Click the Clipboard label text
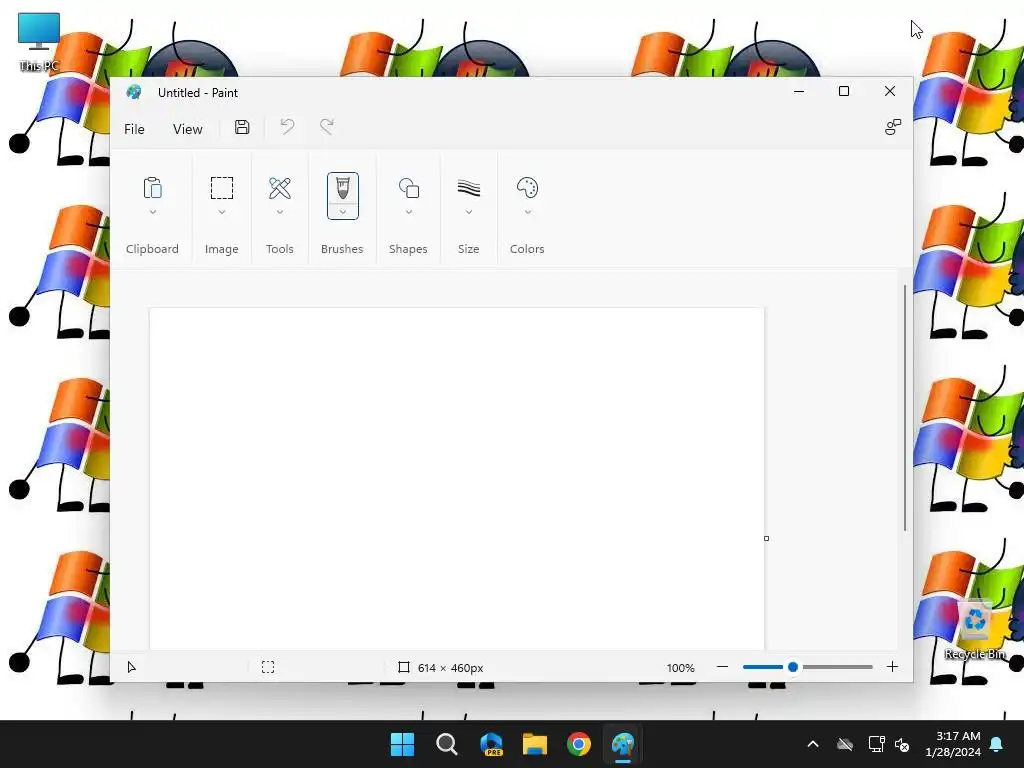Image resolution: width=1024 pixels, height=768 pixels. click(x=152, y=249)
